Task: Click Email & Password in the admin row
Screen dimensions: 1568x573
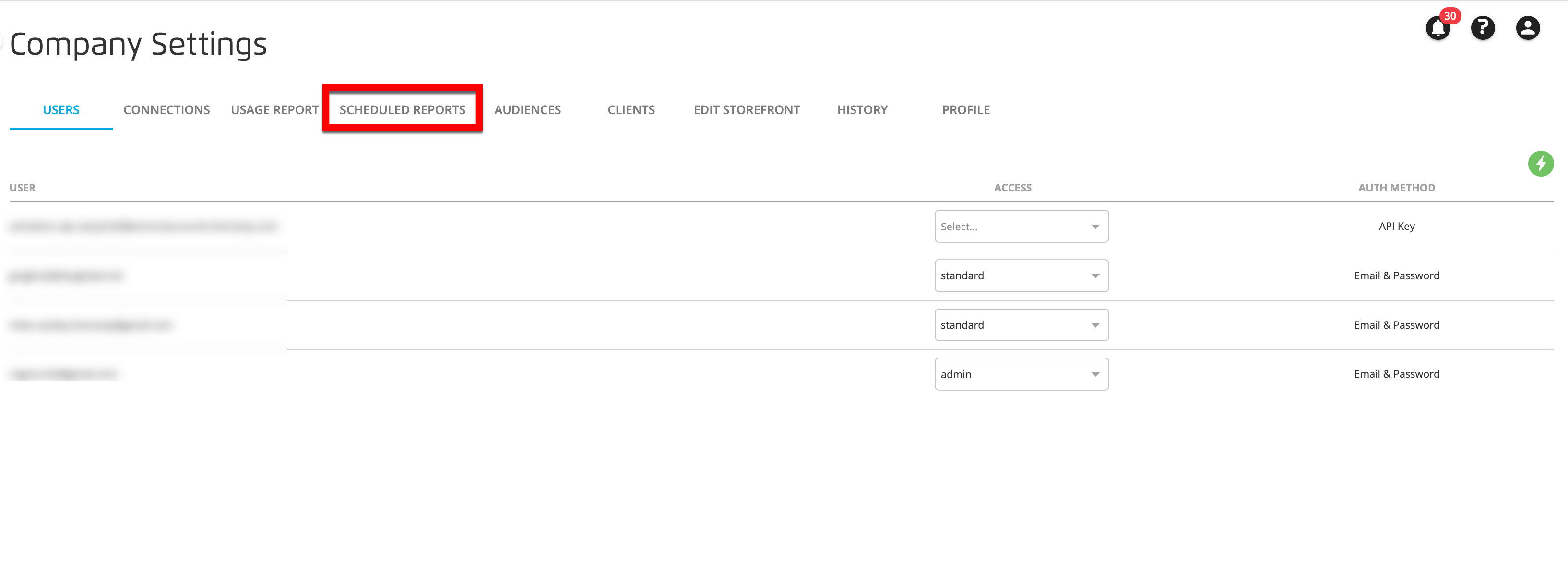Action: [1396, 374]
